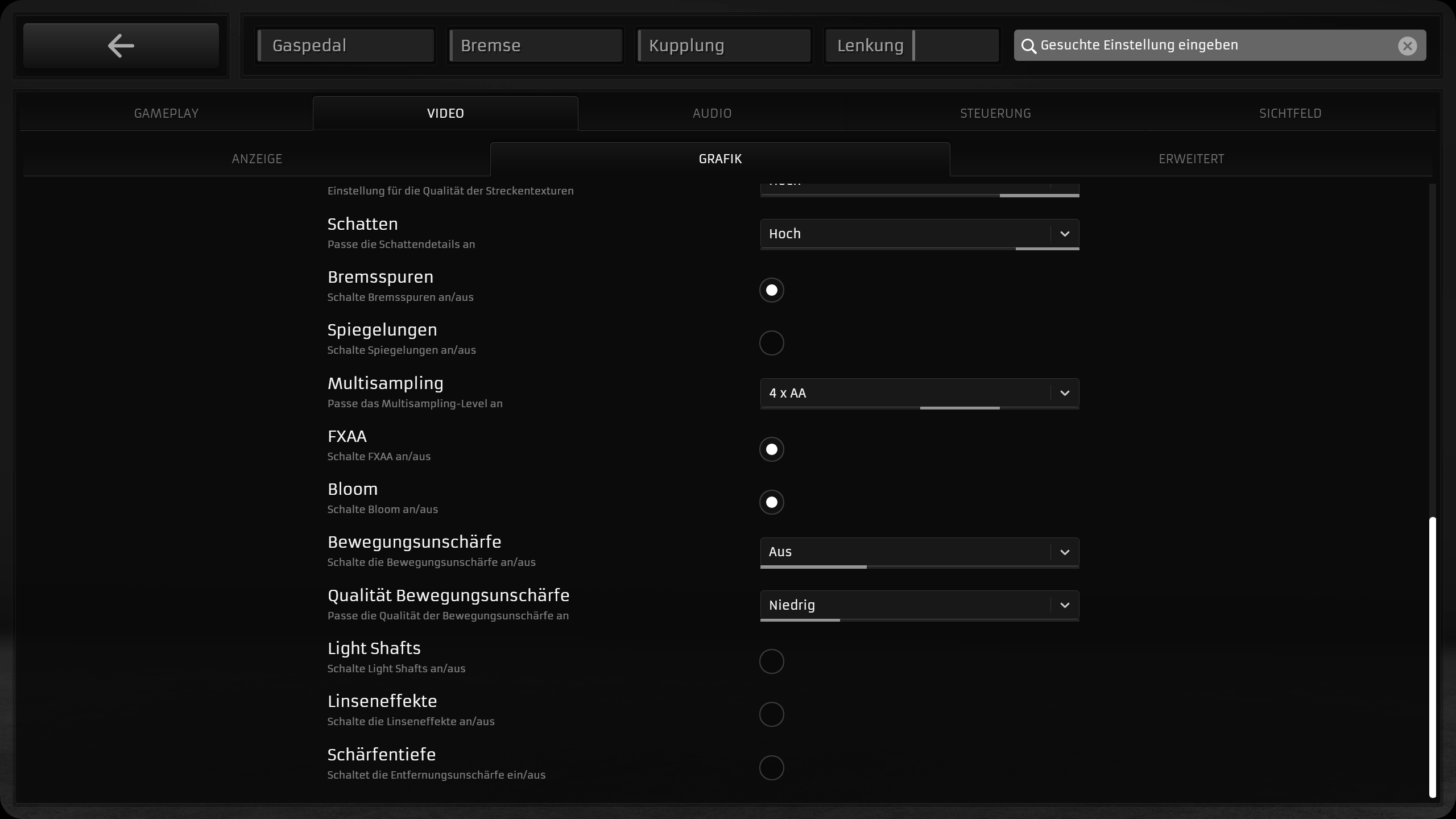Click the search magnifier icon
1456x819 pixels.
[1028, 46]
